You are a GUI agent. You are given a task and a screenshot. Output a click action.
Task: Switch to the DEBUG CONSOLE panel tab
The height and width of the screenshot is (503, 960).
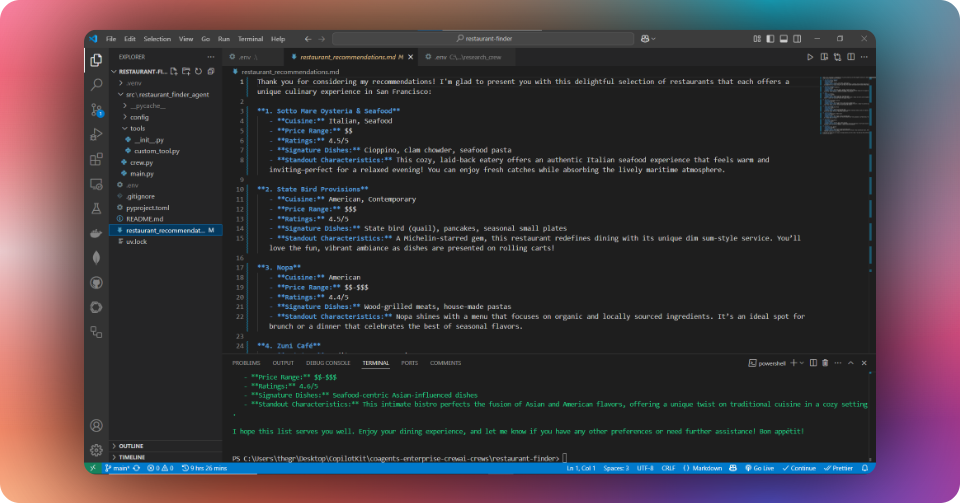click(x=328, y=363)
